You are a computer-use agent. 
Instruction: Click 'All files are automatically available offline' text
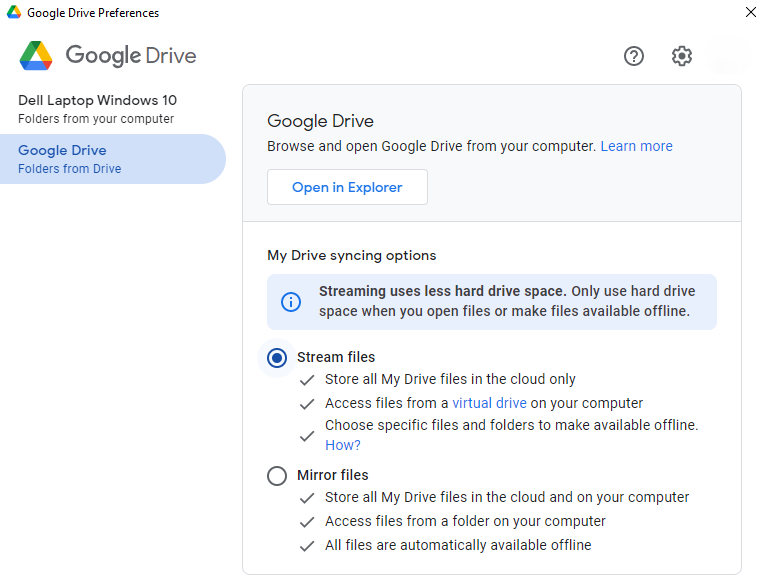tap(458, 545)
